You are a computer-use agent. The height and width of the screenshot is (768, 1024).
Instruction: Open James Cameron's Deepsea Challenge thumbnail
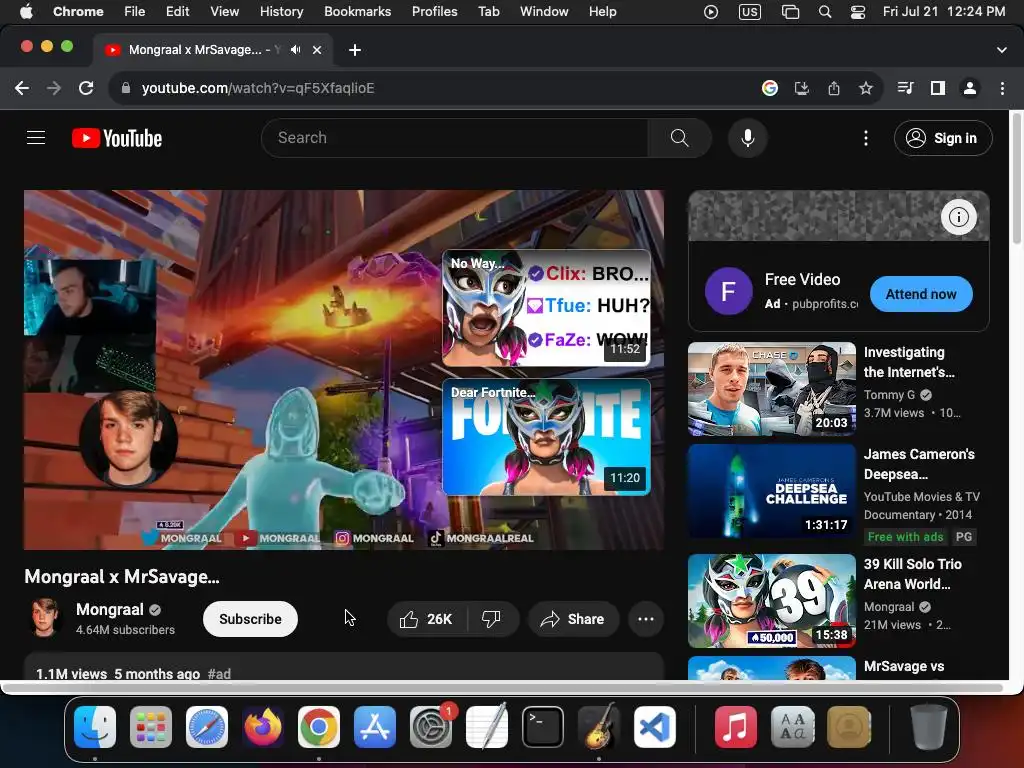771,491
